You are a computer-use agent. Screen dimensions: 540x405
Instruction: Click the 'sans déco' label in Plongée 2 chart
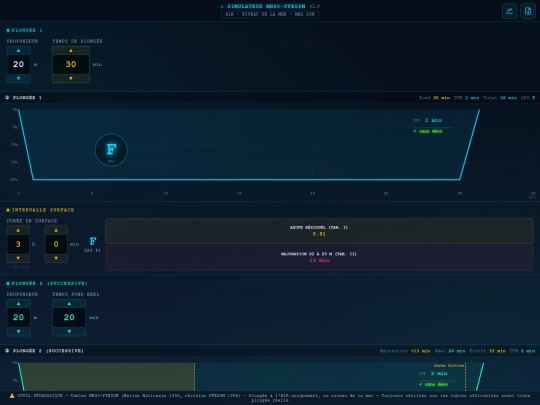(434, 384)
